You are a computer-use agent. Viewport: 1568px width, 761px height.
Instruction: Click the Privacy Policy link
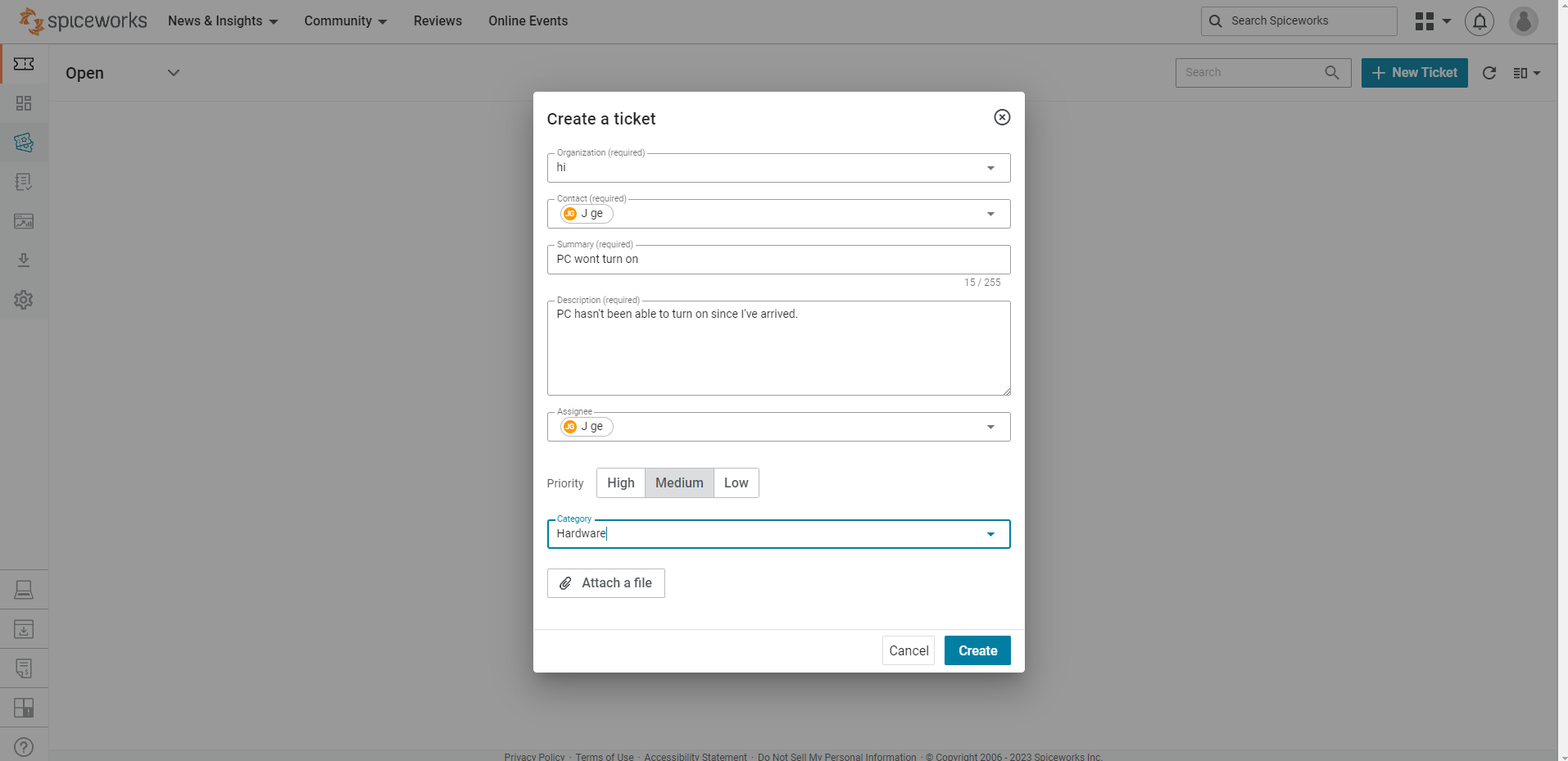[533, 756]
